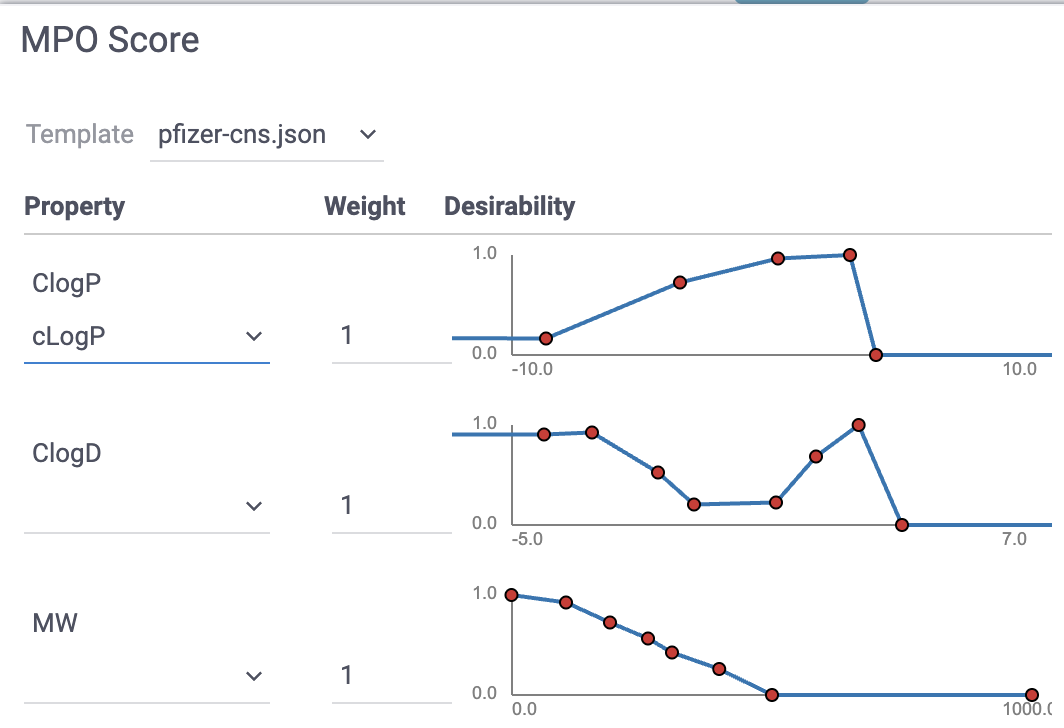
Task: Click the ClogD weight input field
Action: click(390, 505)
